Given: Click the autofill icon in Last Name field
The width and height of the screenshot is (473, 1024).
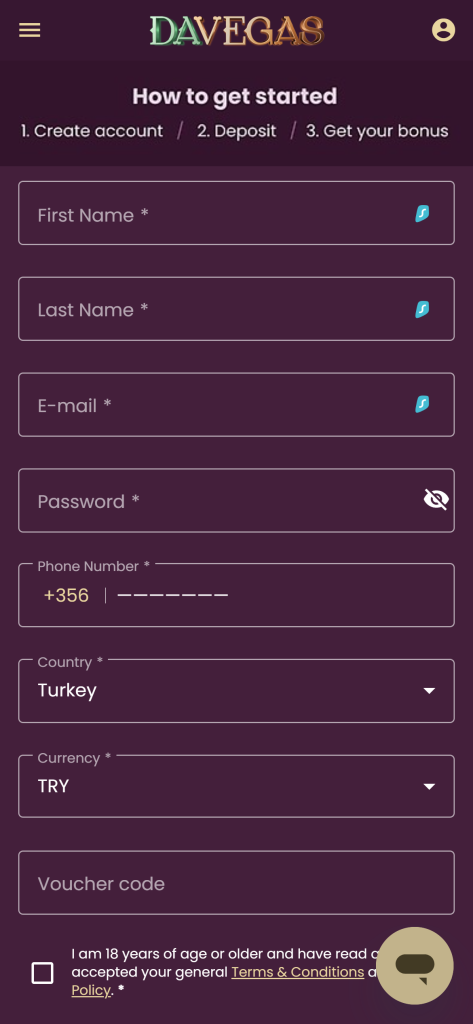Looking at the screenshot, I should [x=423, y=309].
